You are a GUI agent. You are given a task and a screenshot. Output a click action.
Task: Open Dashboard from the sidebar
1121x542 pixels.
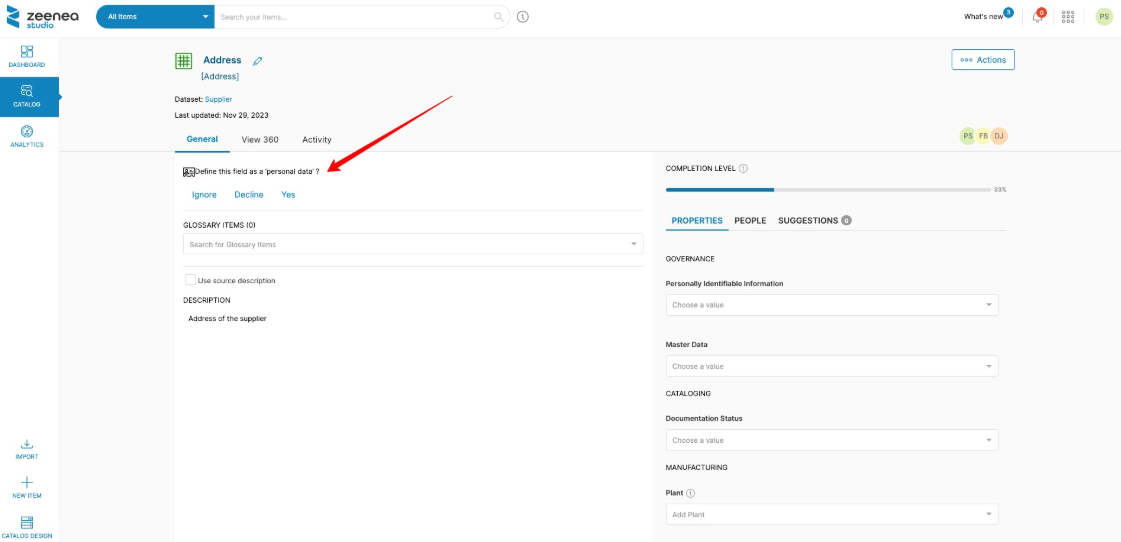[27, 56]
